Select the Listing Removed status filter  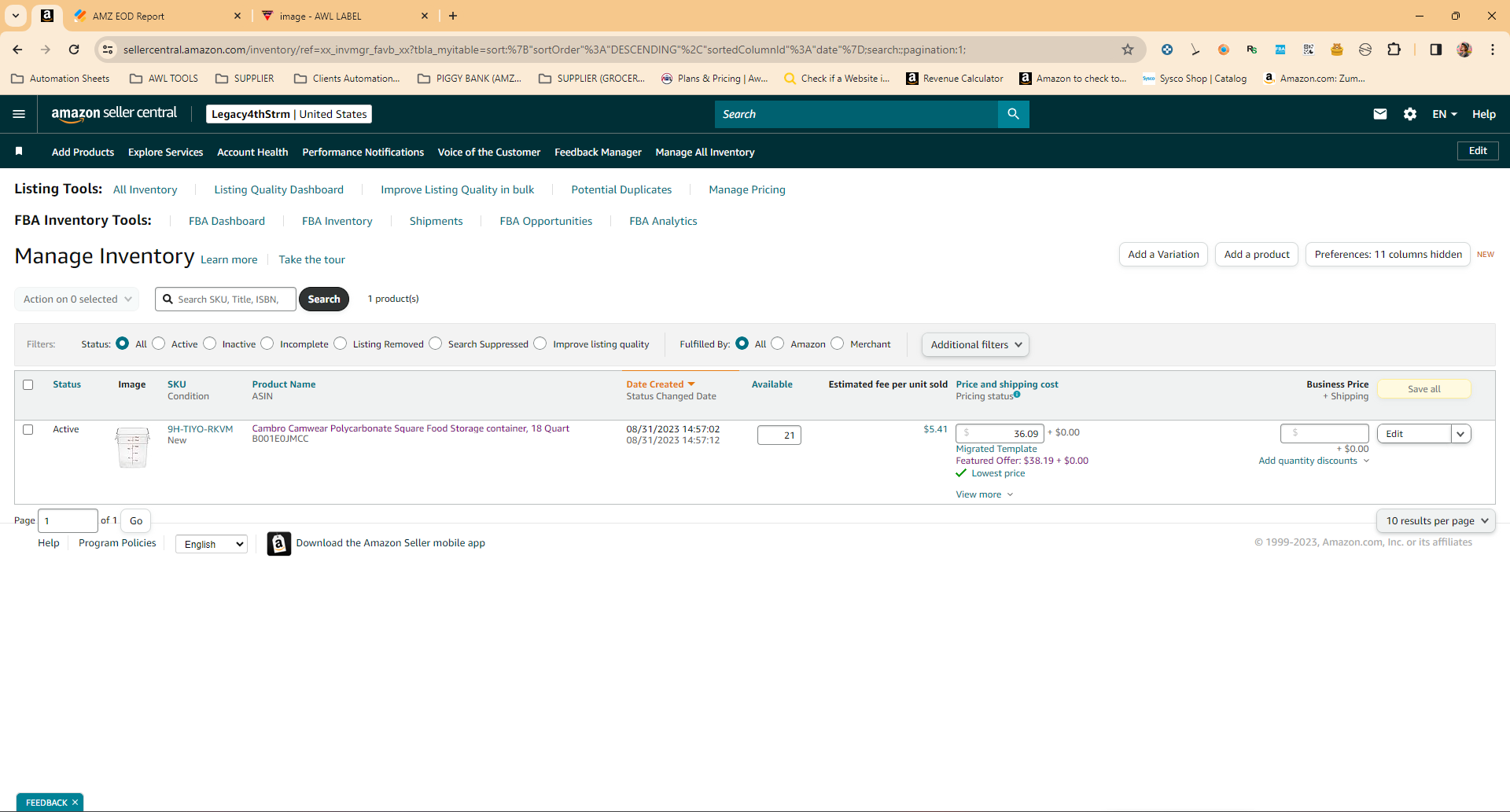[341, 344]
